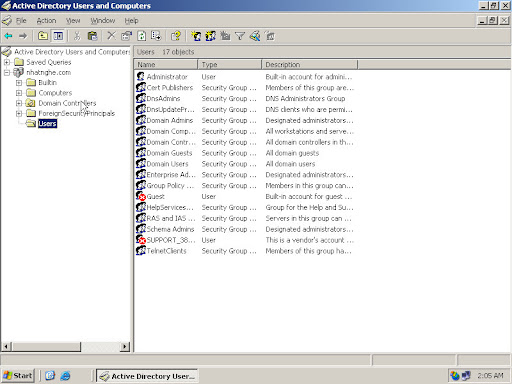Select the Domain Admins group
Viewport: 512px width, 384px height.
click(x=170, y=120)
